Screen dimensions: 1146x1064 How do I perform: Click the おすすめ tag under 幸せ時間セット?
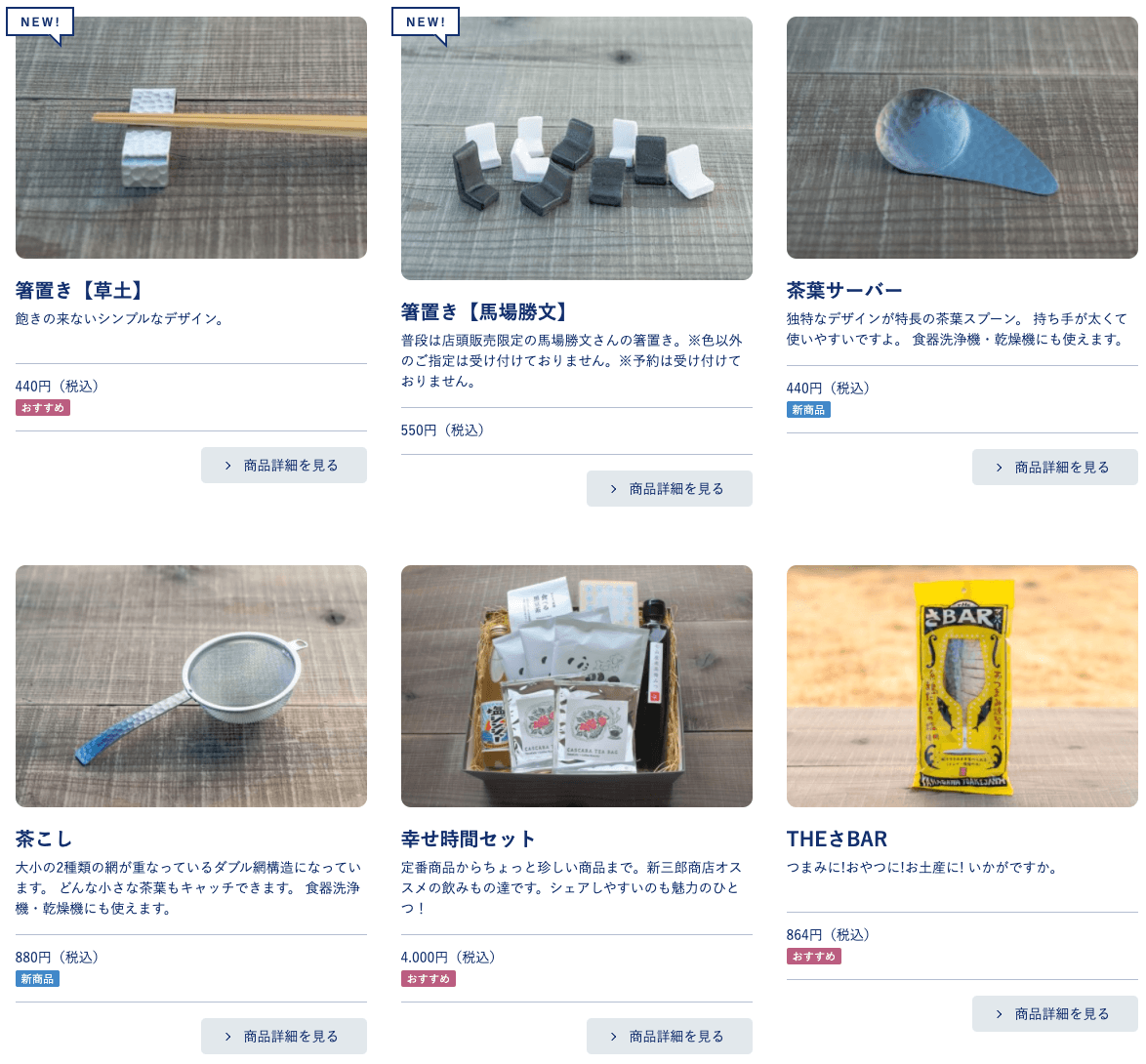click(429, 978)
